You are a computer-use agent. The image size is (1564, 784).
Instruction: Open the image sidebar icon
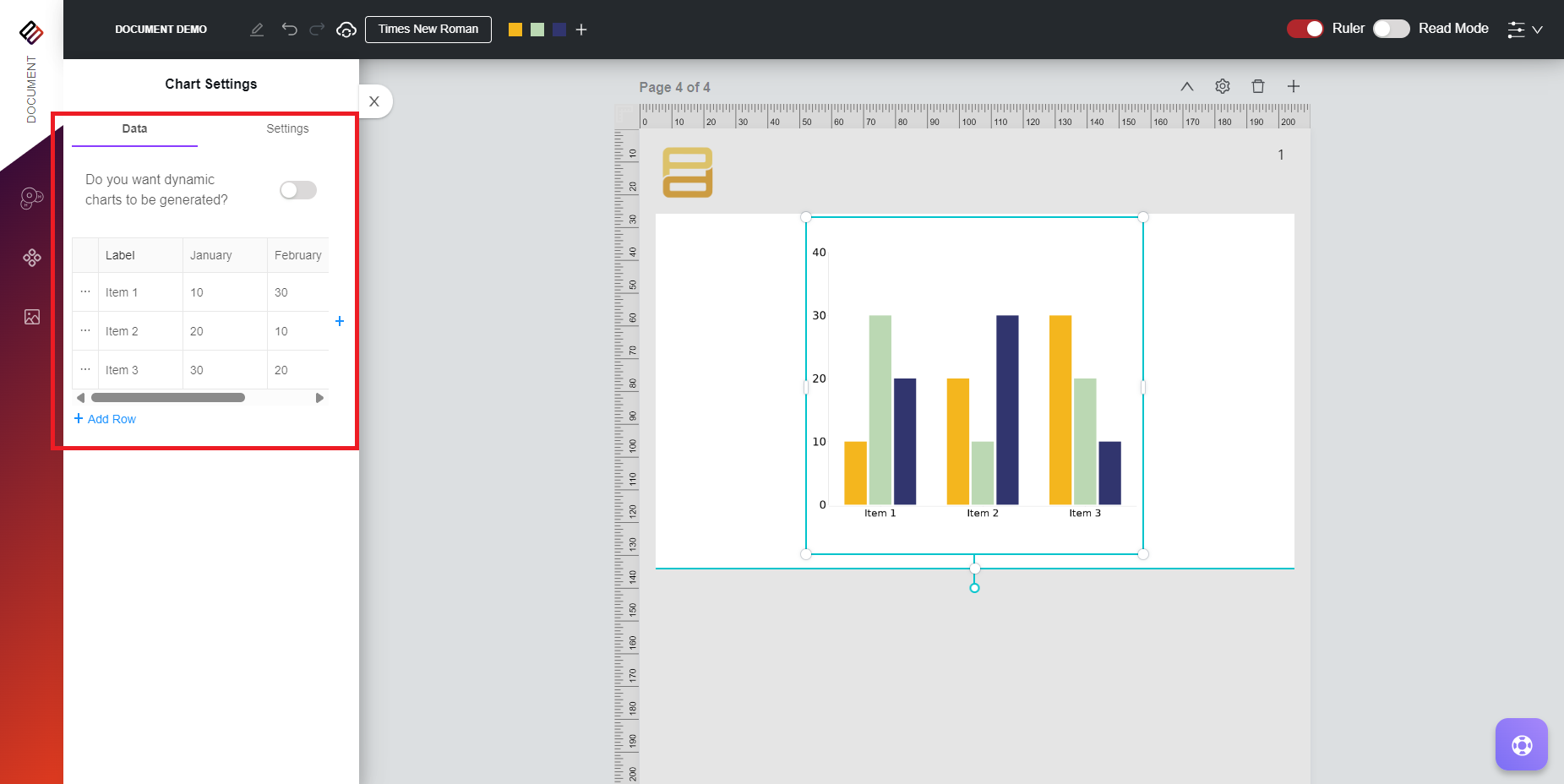pyautogui.click(x=32, y=317)
